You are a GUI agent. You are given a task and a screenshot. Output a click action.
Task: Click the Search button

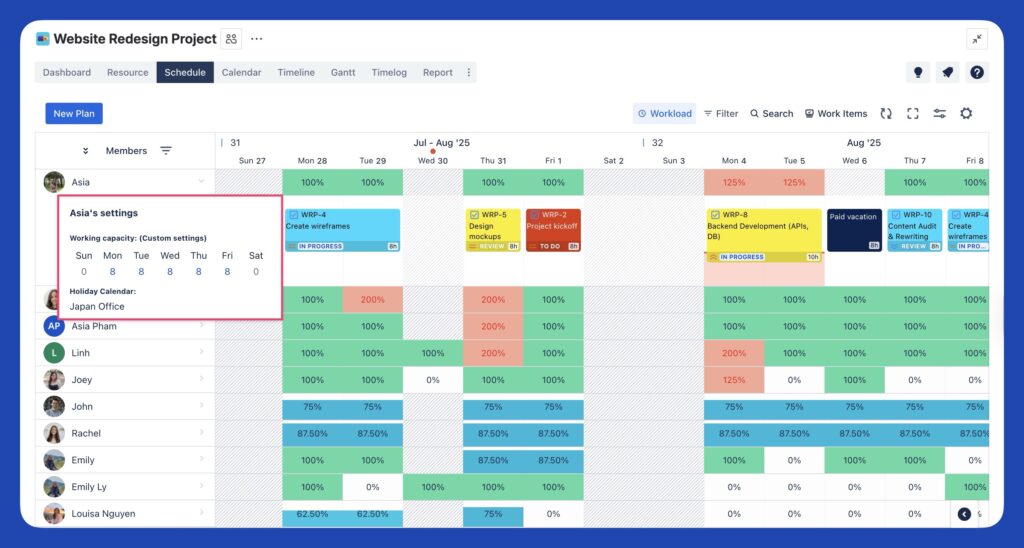771,114
